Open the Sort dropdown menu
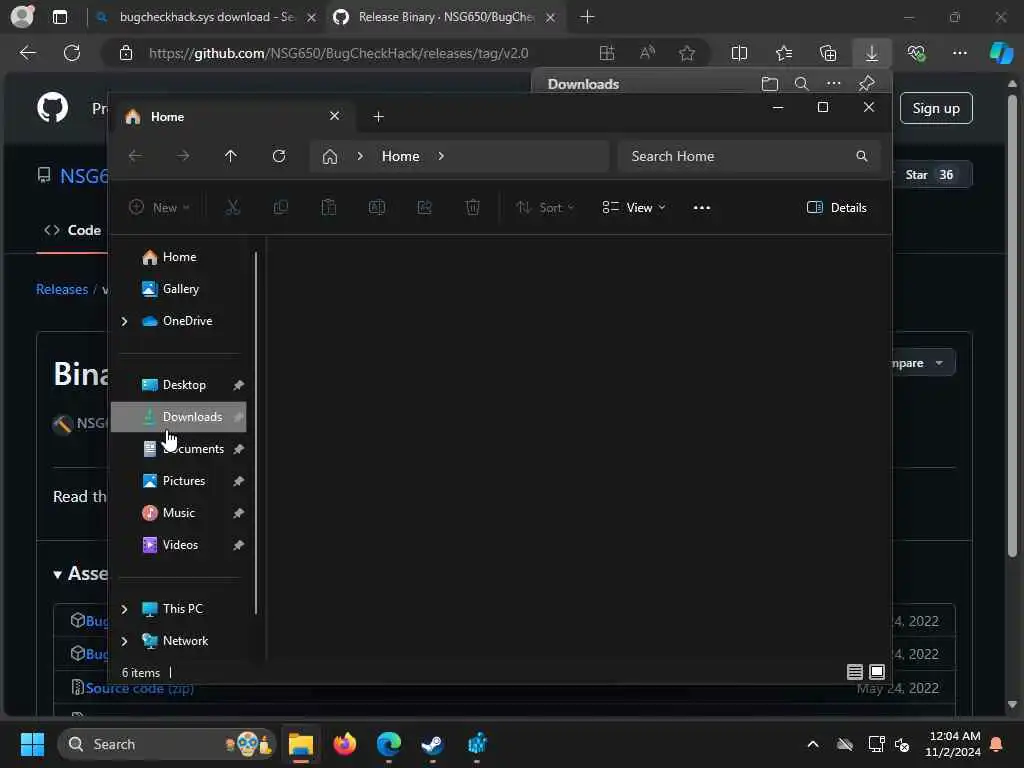The height and width of the screenshot is (768, 1024). pos(545,208)
